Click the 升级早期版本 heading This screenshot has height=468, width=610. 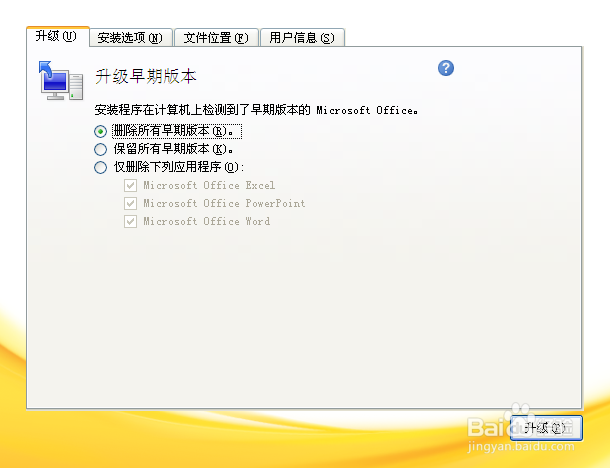pos(146,76)
